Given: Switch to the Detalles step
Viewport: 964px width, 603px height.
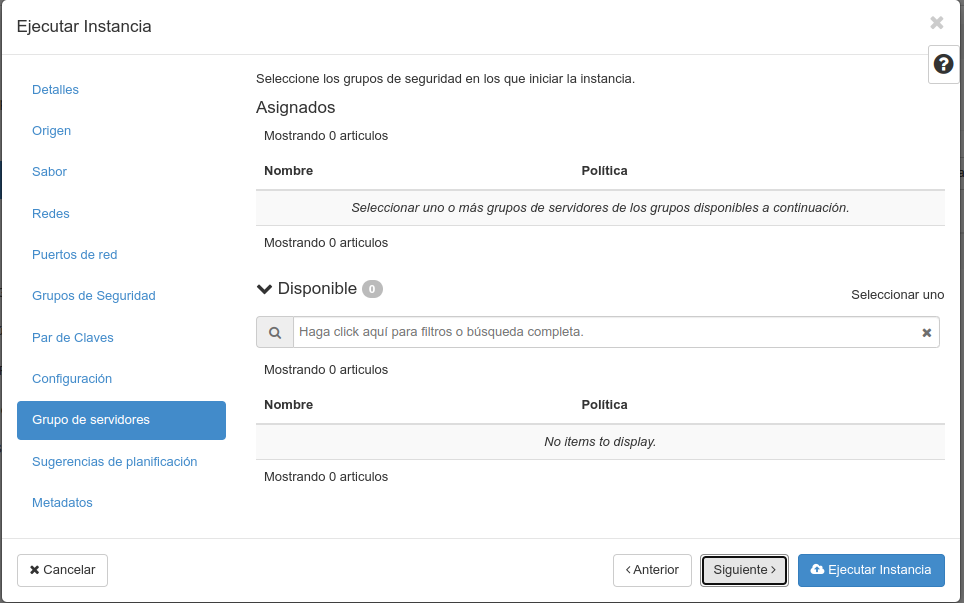Looking at the screenshot, I should click(x=55, y=89).
